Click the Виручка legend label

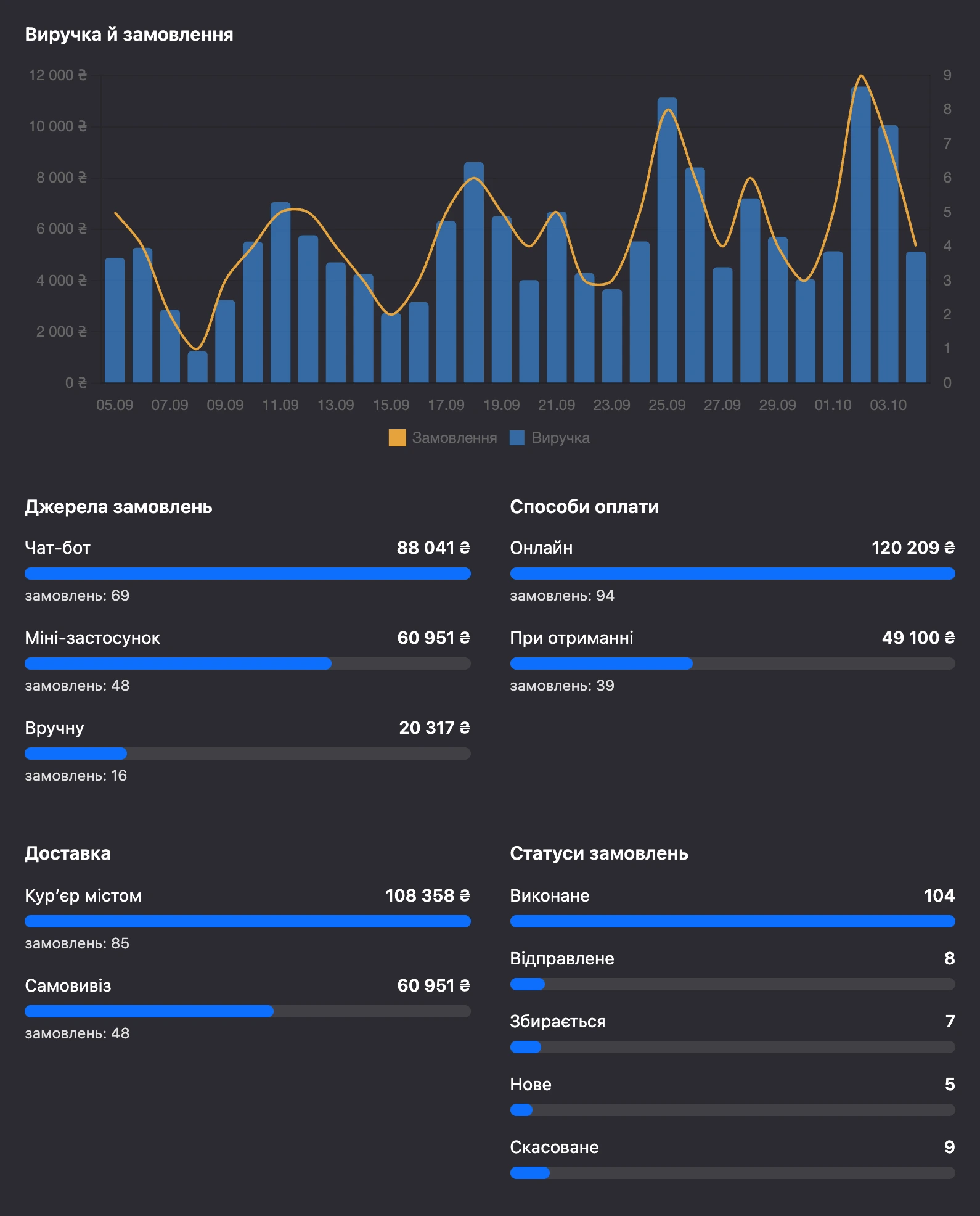tap(560, 438)
